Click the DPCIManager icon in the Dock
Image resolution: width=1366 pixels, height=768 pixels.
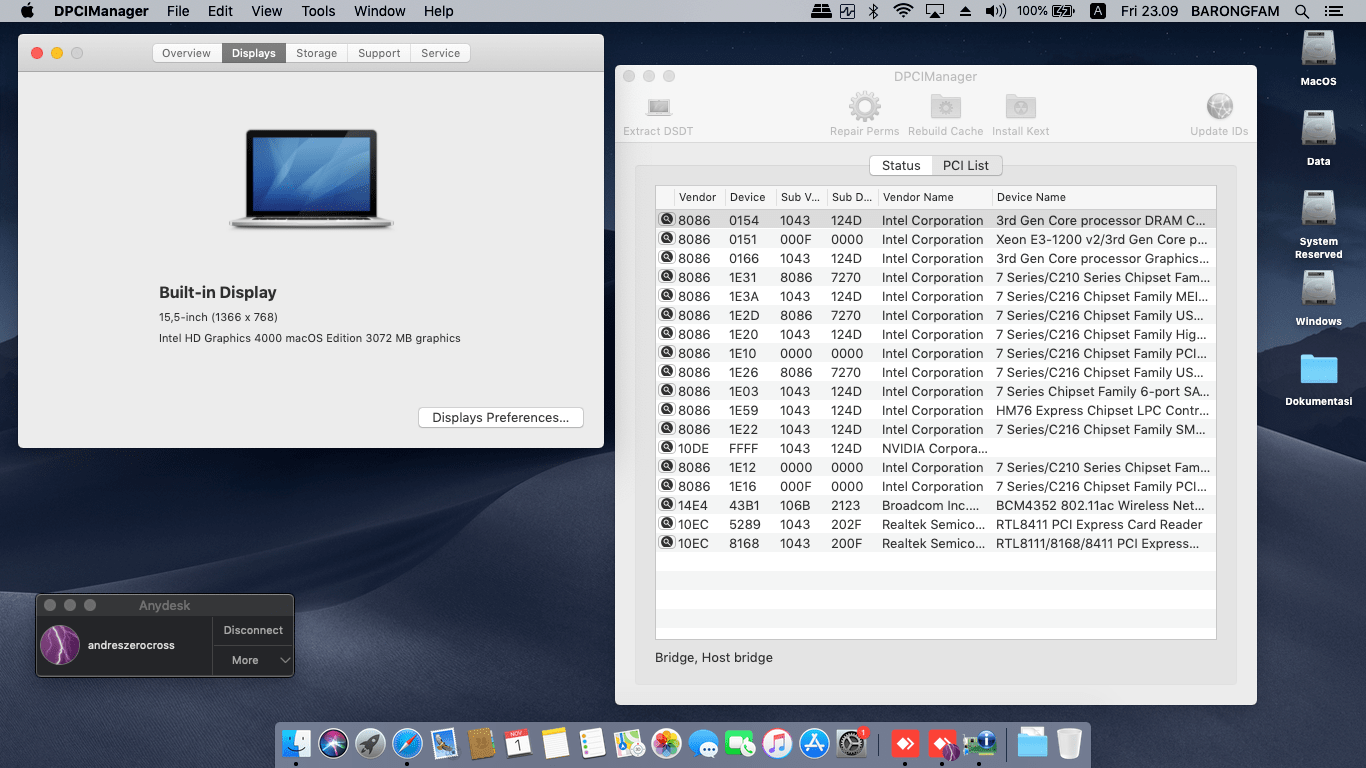click(x=981, y=743)
